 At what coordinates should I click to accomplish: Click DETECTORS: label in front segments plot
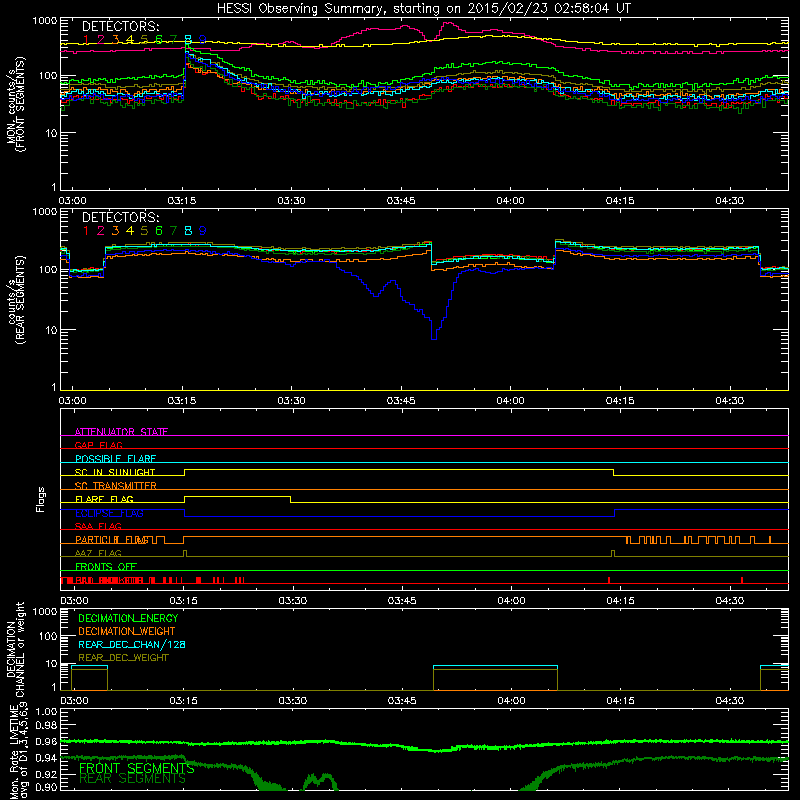point(121,26)
